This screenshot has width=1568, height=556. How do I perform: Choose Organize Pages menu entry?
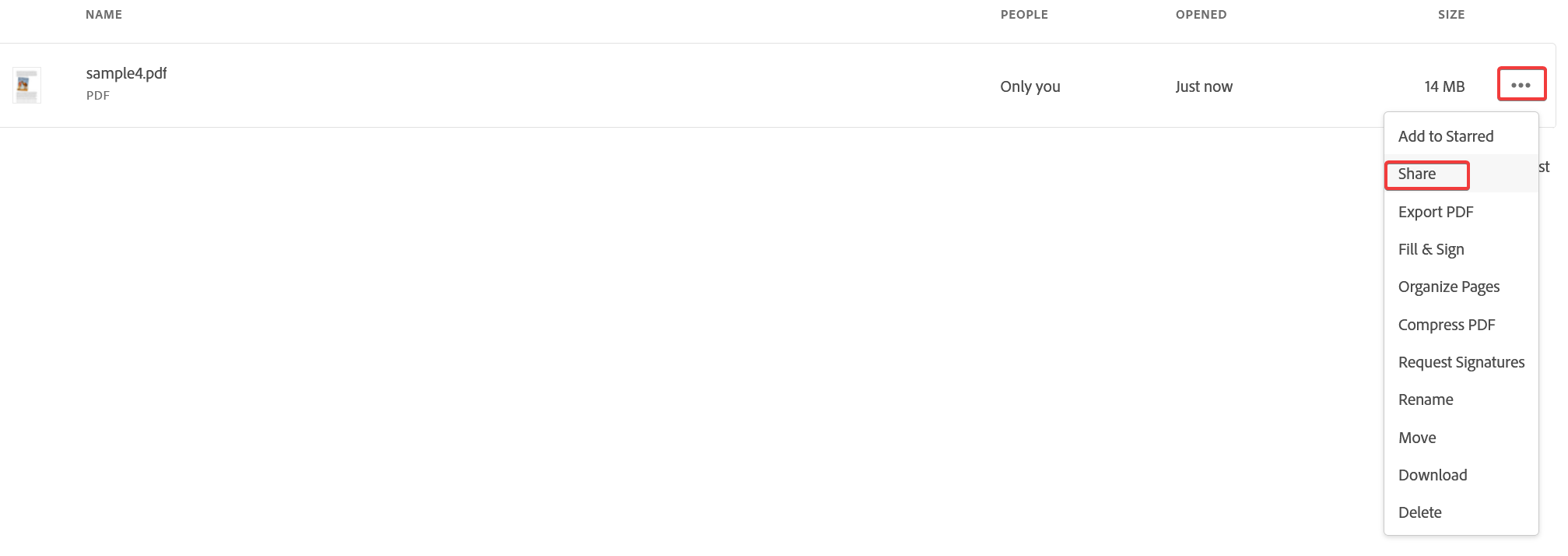pyautogui.click(x=1448, y=287)
